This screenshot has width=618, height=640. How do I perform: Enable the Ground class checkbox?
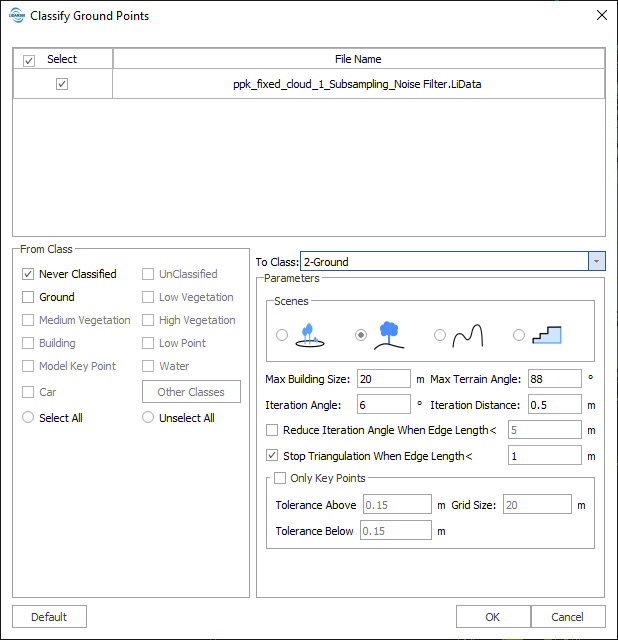28,297
